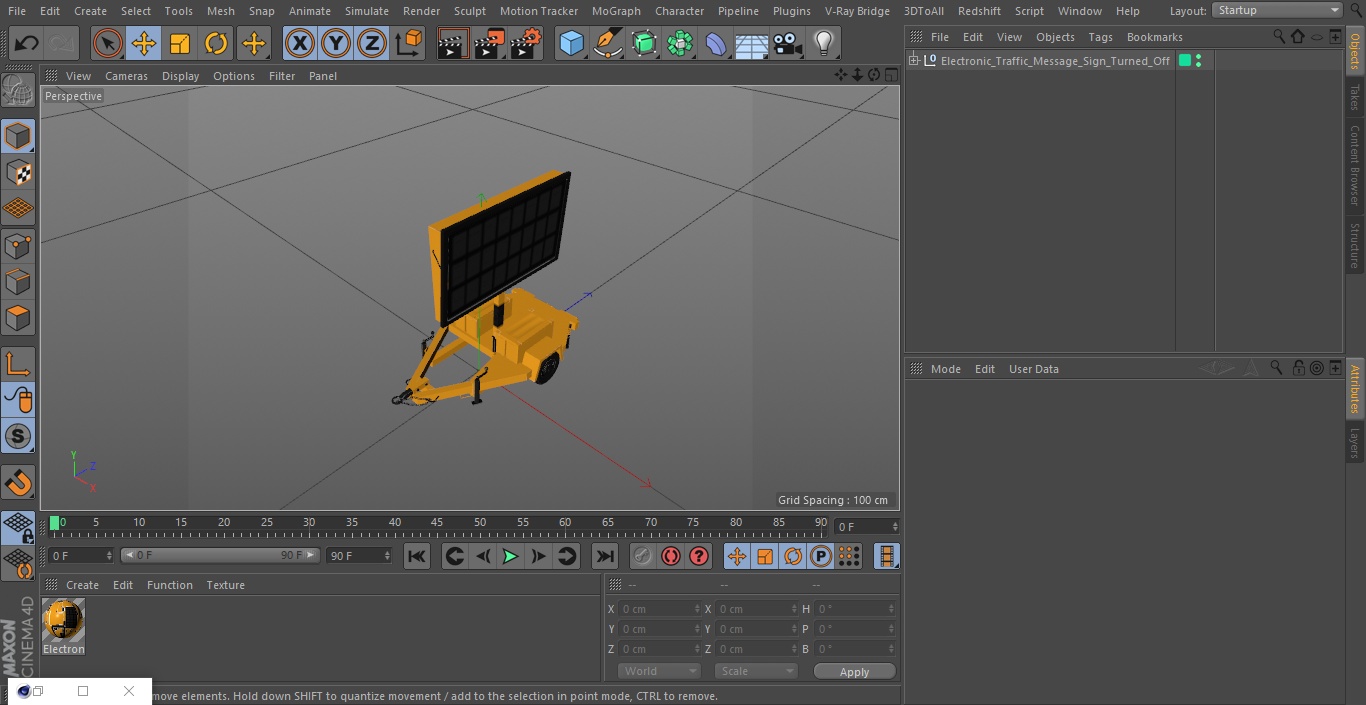Screen dimensions: 1366x705
Task: Toggle Position keyframe recording
Action: coord(737,556)
